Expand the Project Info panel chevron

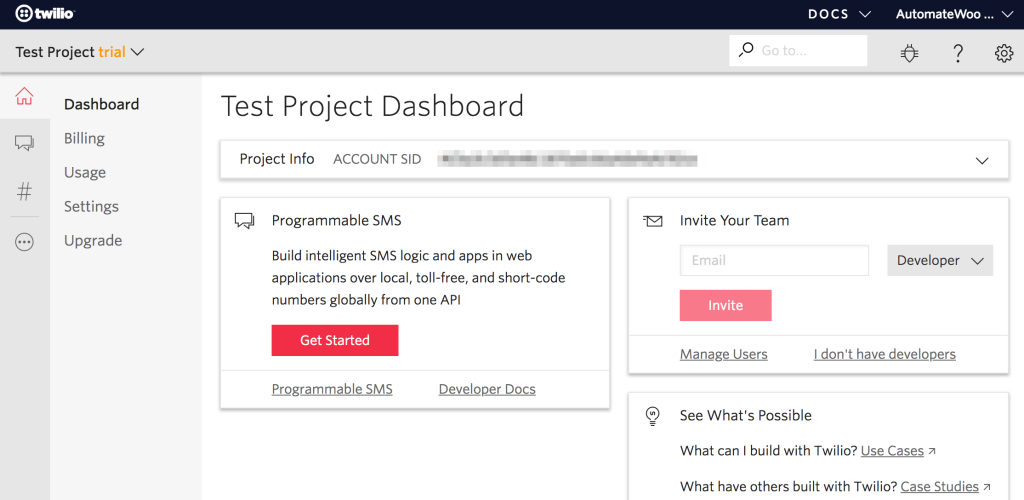click(x=982, y=160)
